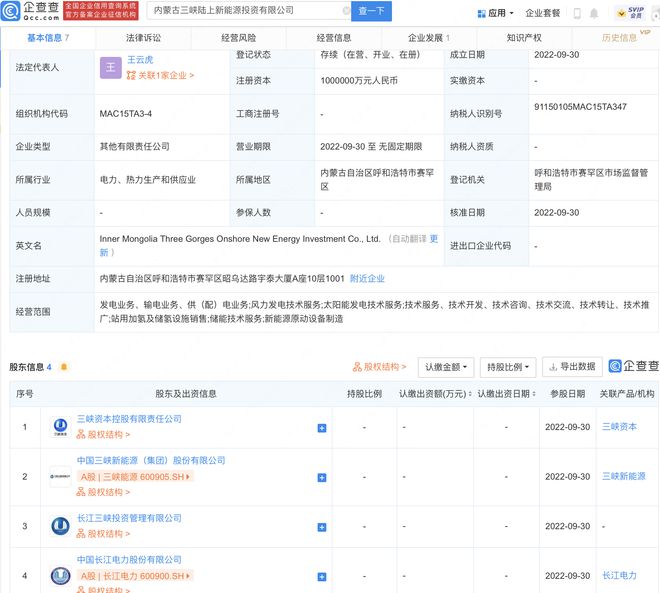
Task: Open 股权结构 under 长江三峡投资管理
Action: pos(103,534)
